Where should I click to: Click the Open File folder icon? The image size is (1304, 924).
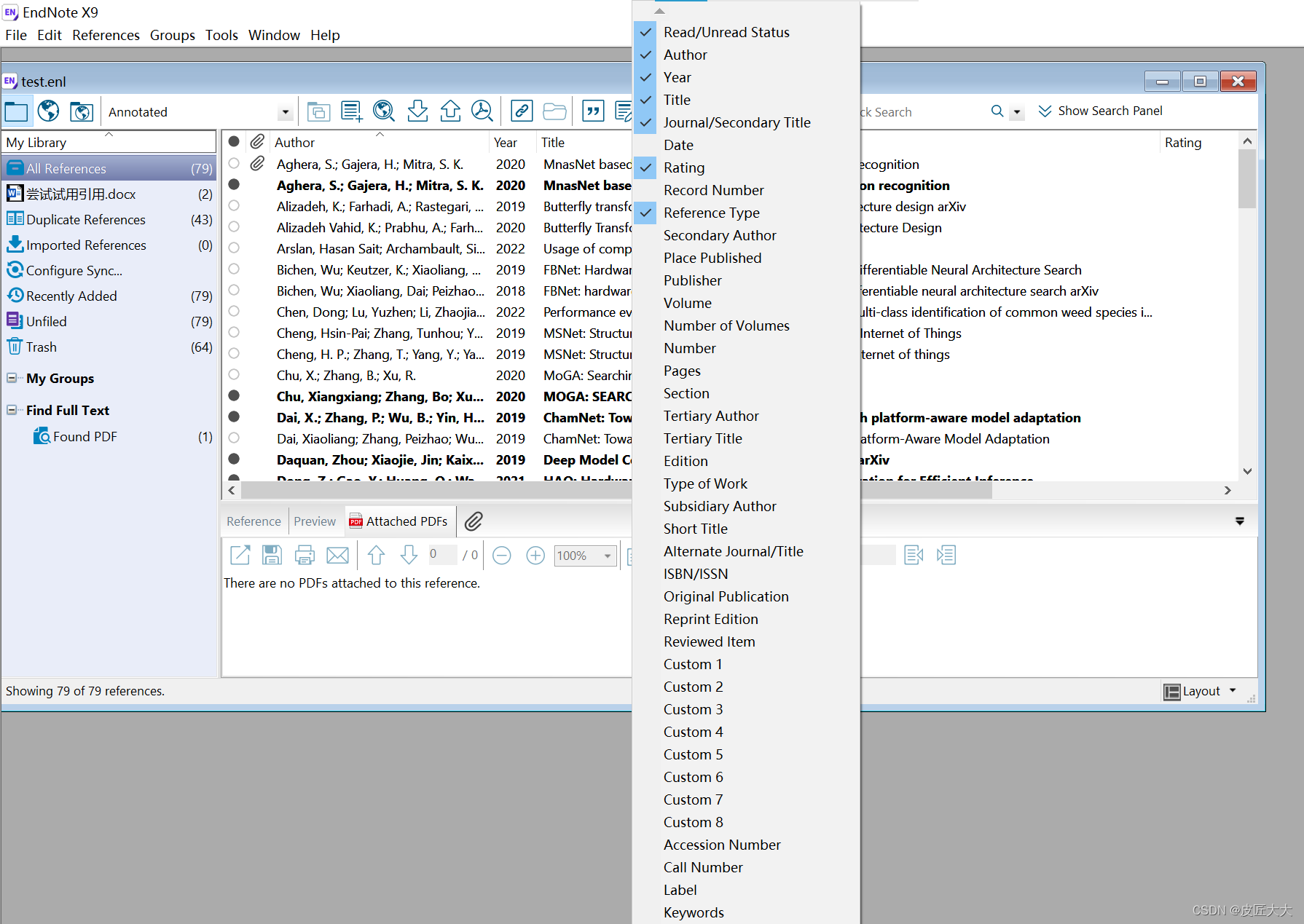click(x=554, y=111)
